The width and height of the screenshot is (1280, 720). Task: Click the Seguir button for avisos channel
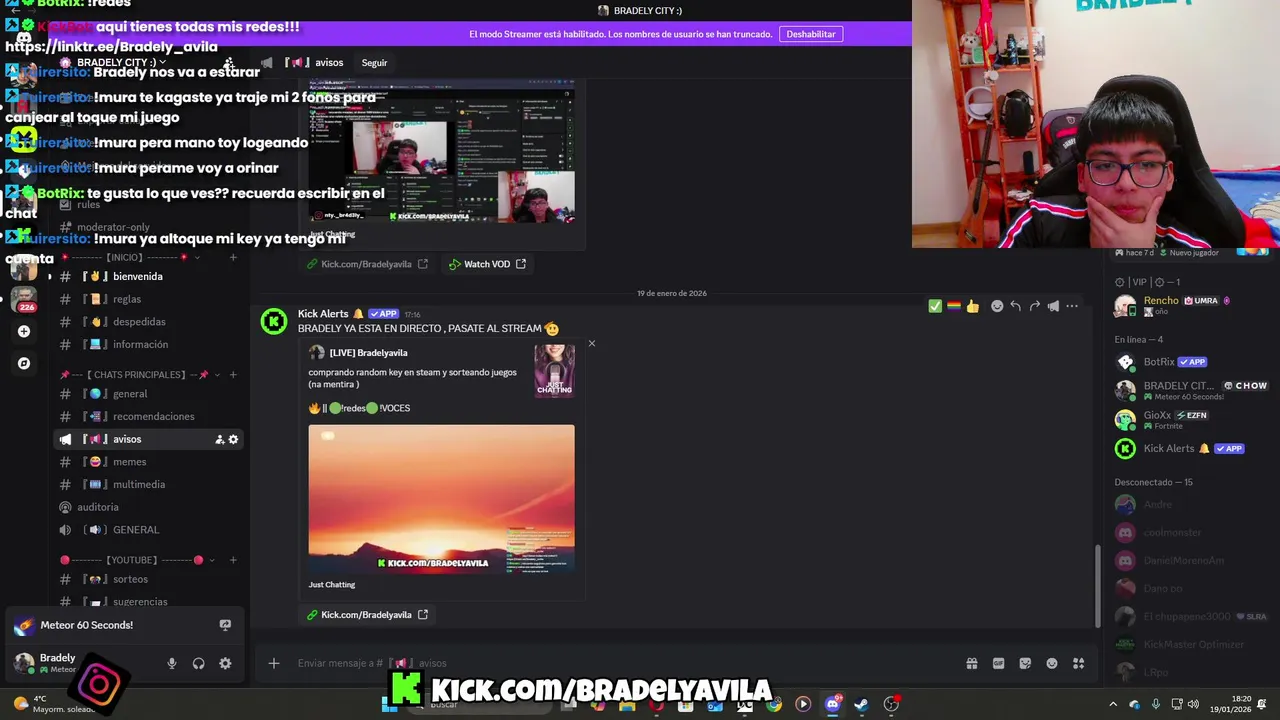coord(374,63)
